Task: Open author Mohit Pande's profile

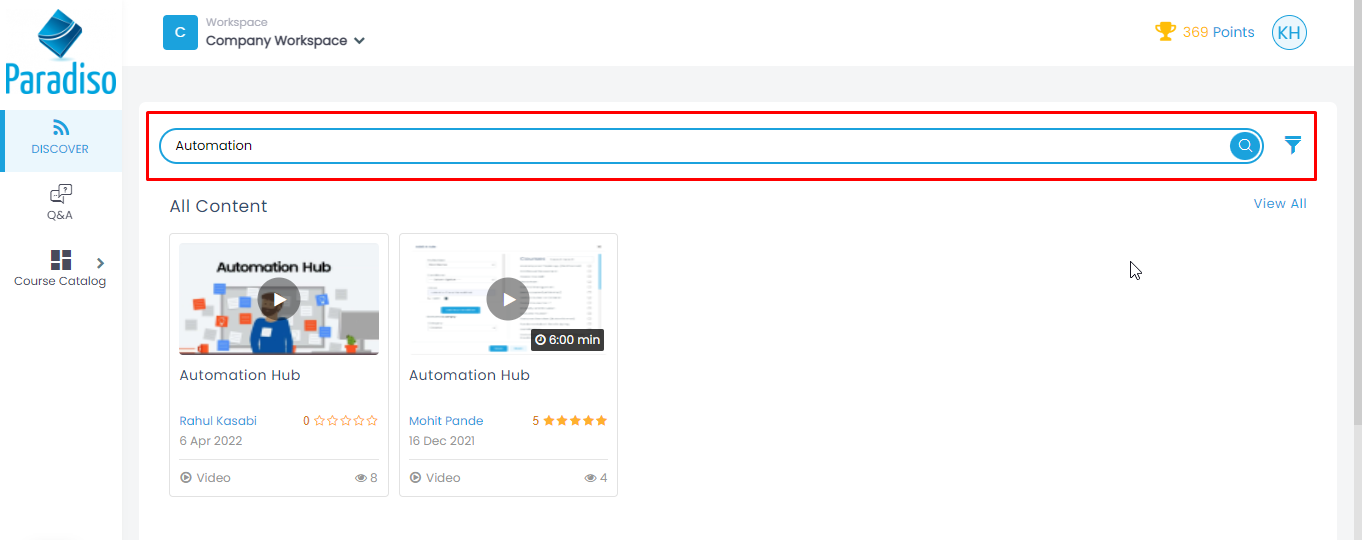Action: pos(446,421)
